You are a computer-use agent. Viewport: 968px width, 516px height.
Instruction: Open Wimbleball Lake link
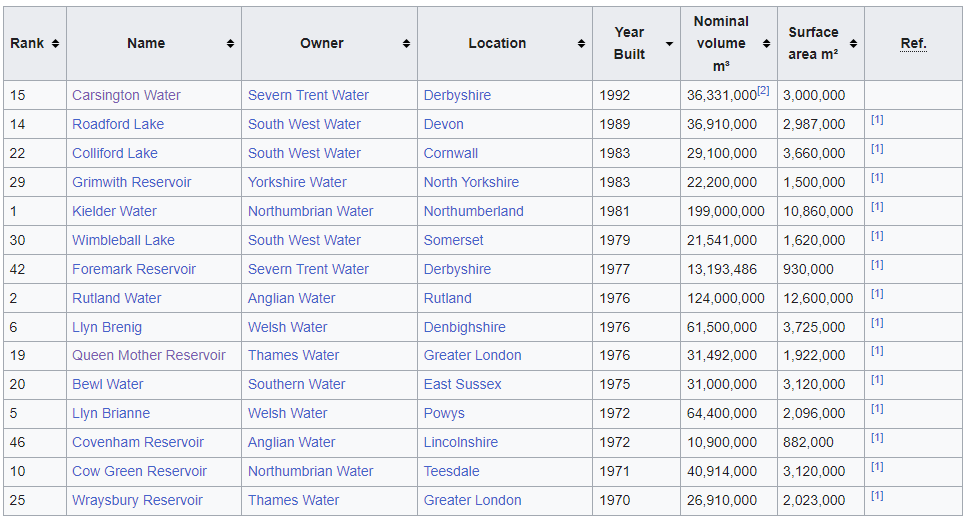(123, 240)
